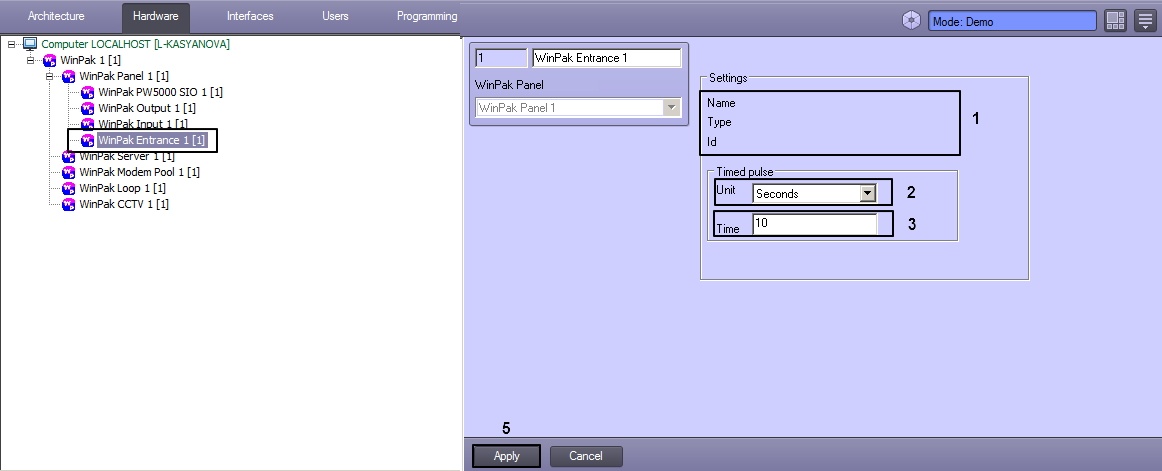Select Computer LOCALHOST [L-KASYANOVA] in tree
This screenshot has height=471, width=1162.
(x=136, y=44)
